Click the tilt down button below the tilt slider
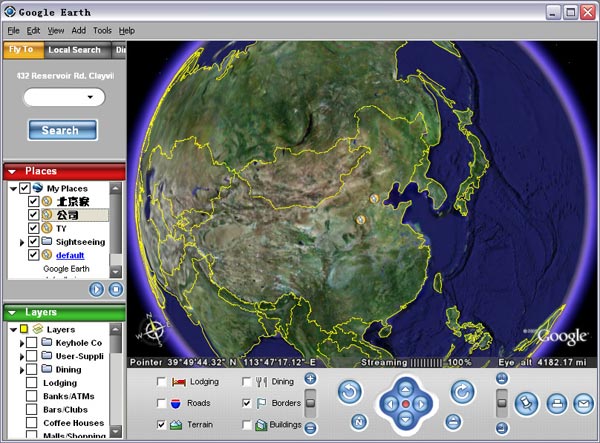This screenshot has width=600, height=443. 502,428
